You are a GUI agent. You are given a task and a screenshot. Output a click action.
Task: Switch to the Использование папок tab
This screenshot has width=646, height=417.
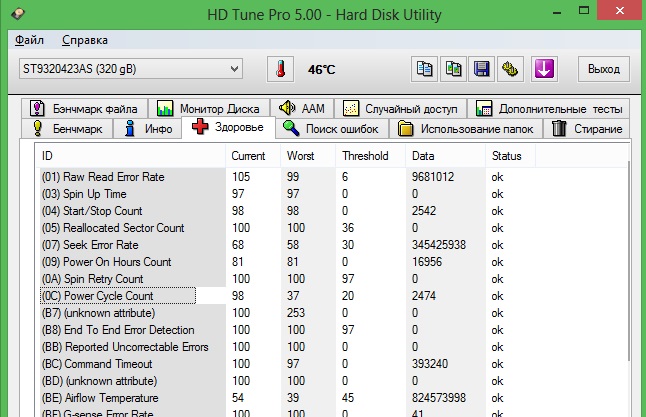466,129
